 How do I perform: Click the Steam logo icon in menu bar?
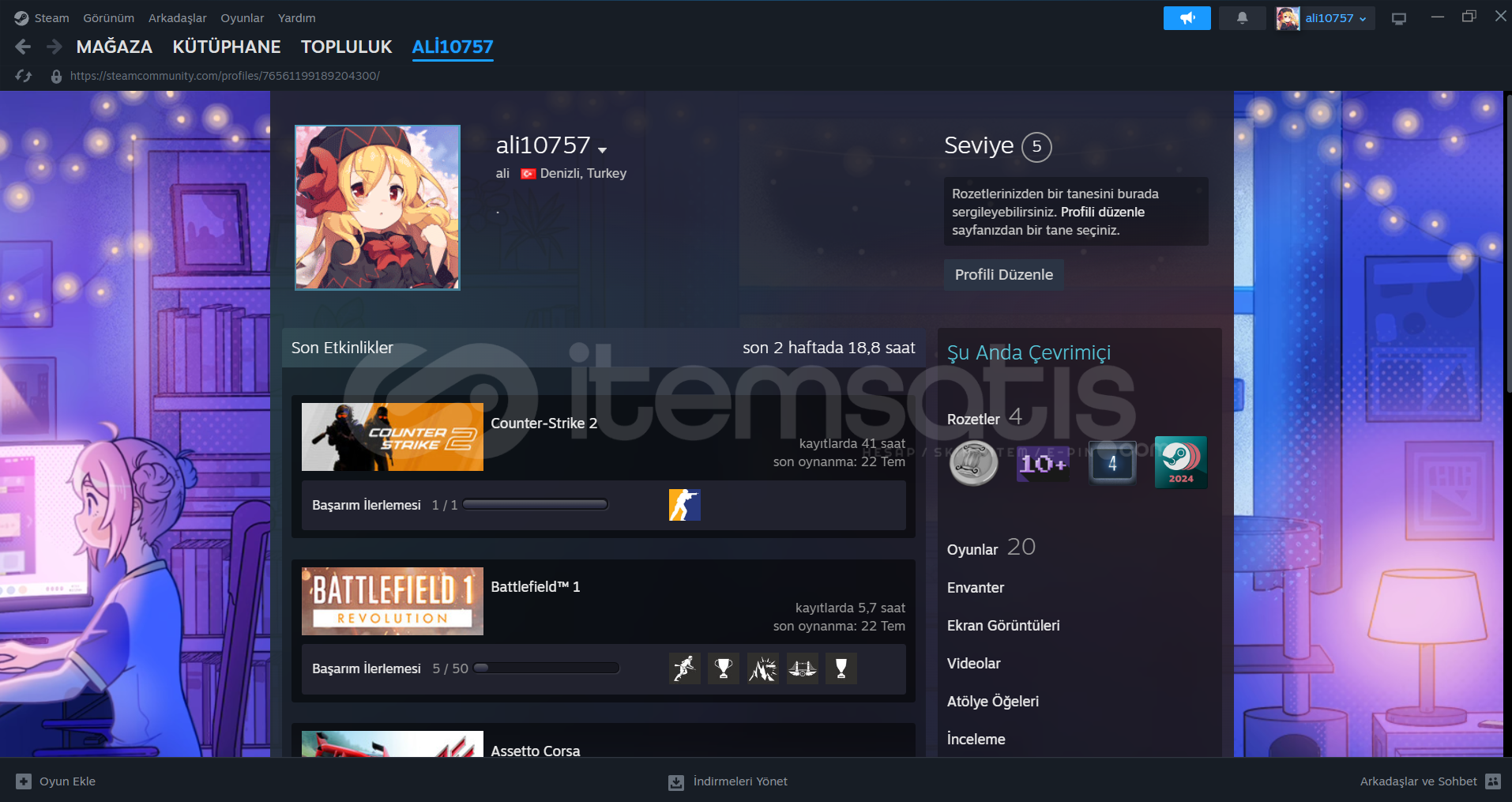click(x=21, y=18)
